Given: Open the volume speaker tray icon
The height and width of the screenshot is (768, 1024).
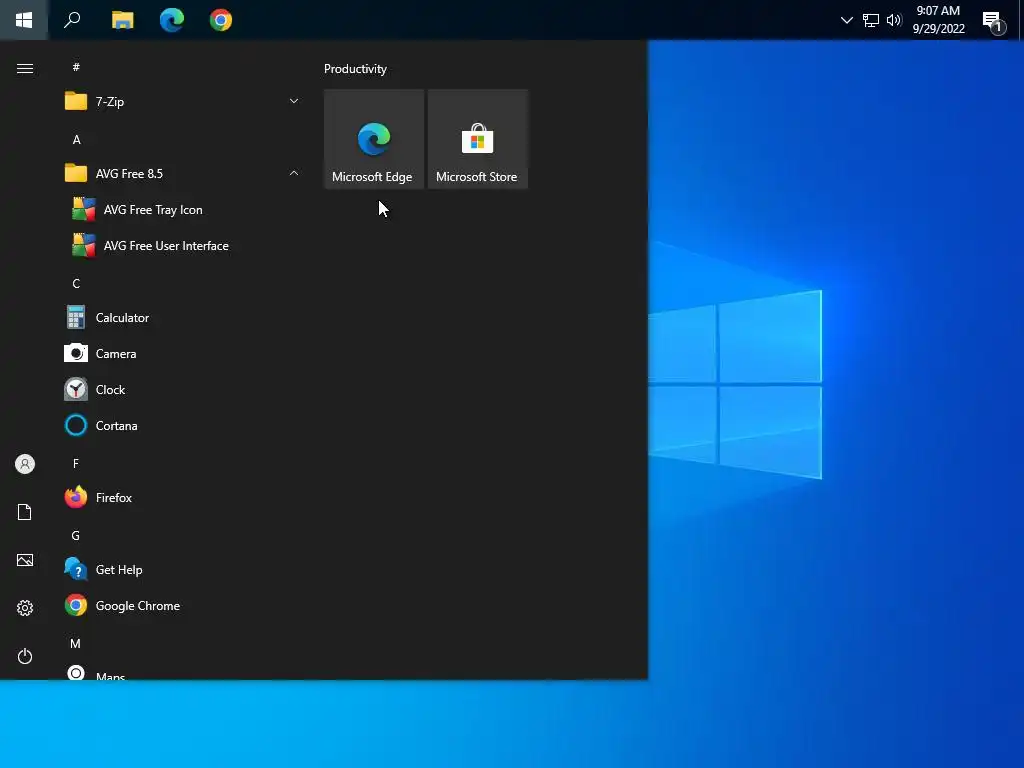Looking at the screenshot, I should point(894,20).
